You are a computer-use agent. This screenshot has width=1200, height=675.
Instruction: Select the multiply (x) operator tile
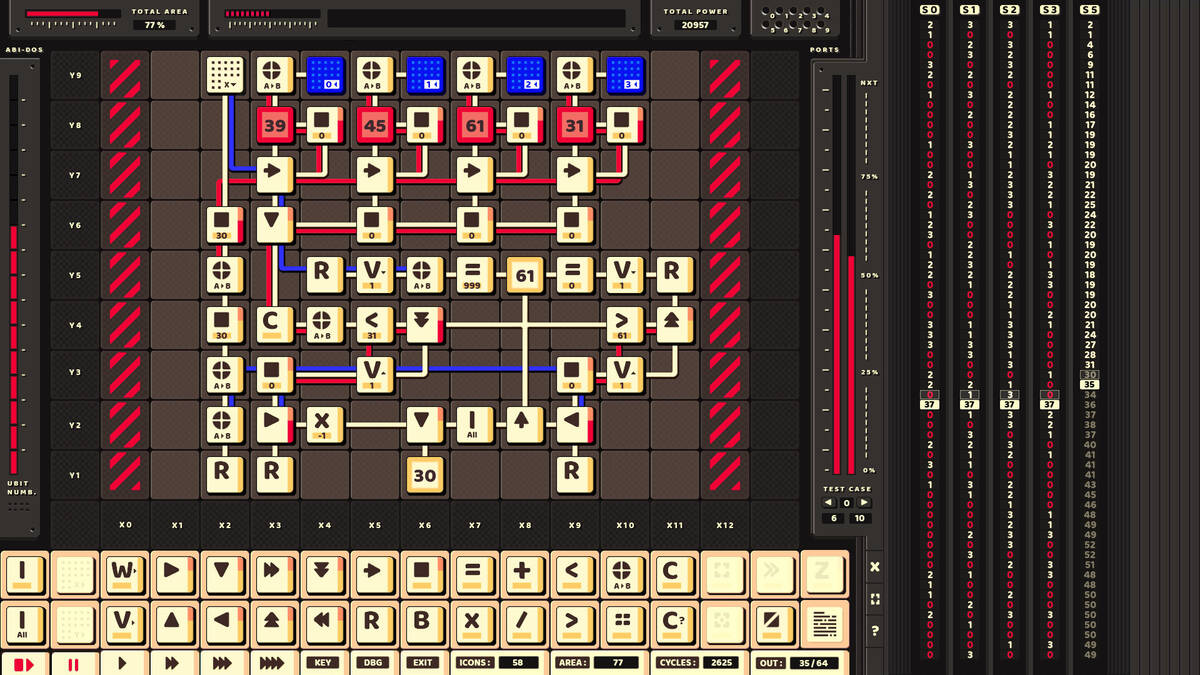[x=472, y=623]
